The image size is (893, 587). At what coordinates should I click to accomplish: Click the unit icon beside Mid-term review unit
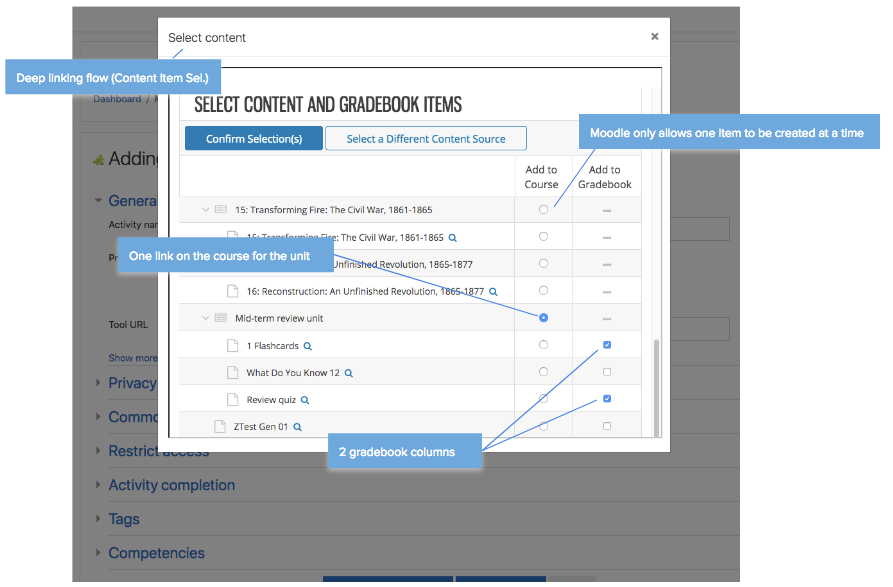tap(221, 319)
